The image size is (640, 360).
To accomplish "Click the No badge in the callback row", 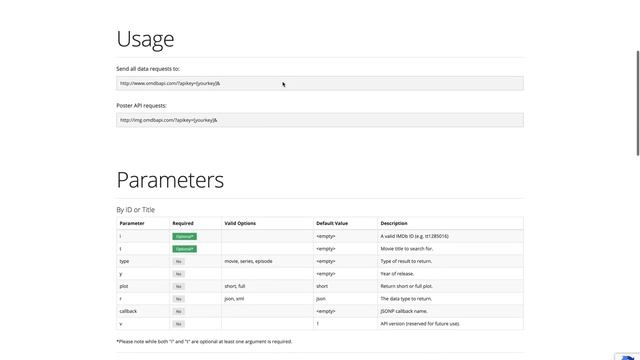I will coord(178,311).
